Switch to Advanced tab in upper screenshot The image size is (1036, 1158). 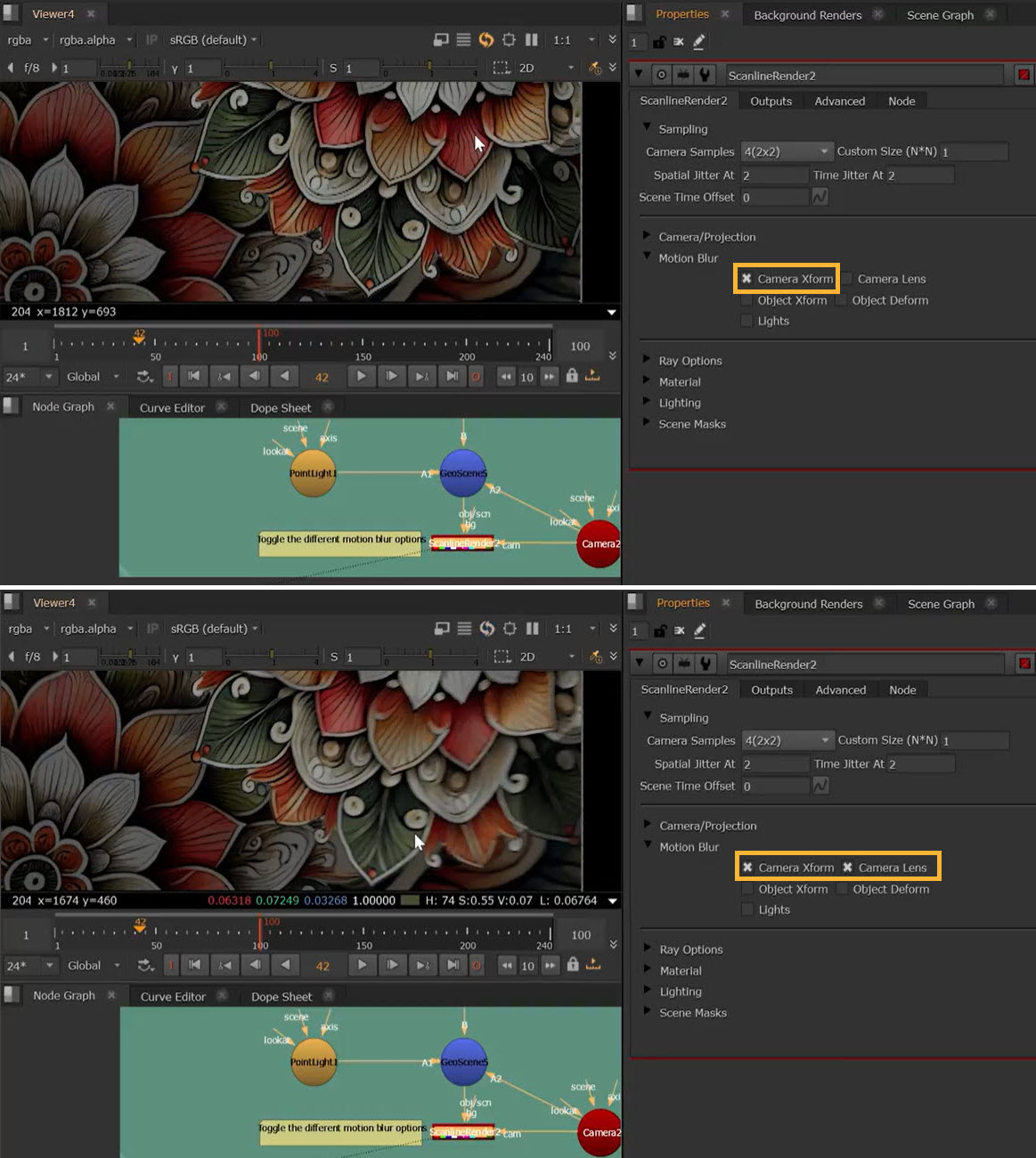[839, 102]
